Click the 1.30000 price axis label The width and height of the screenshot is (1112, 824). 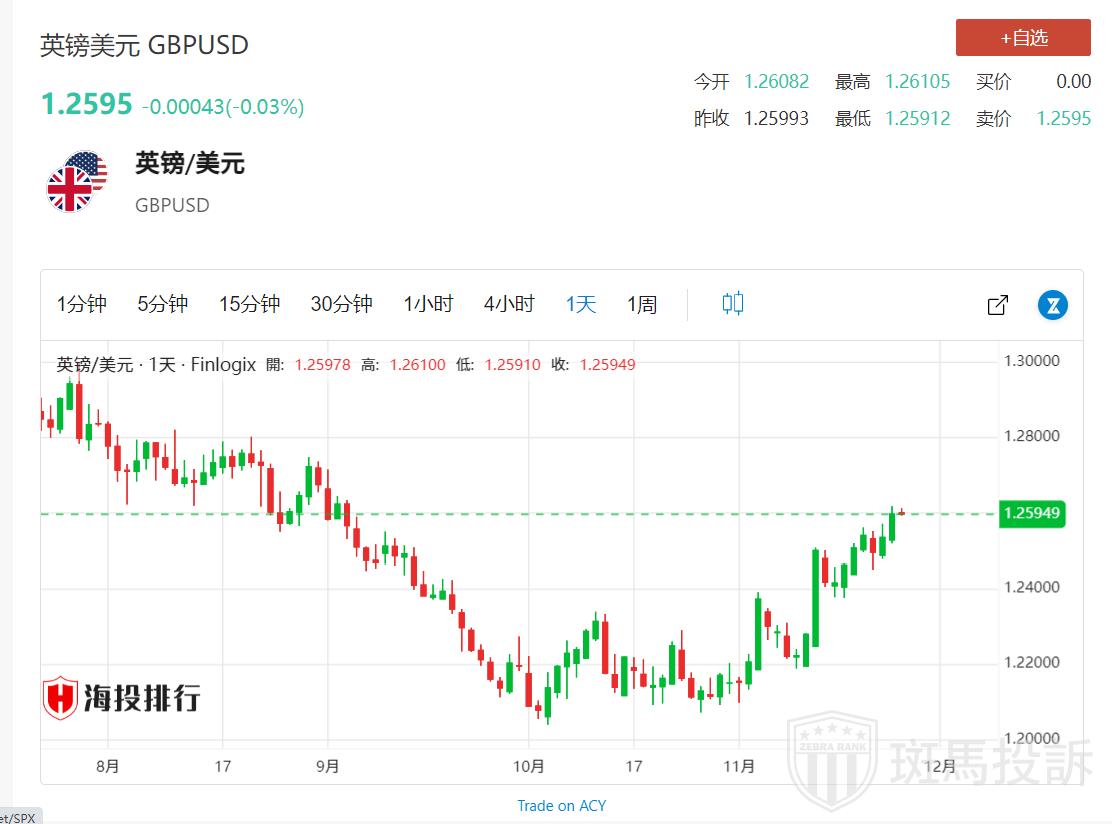tap(1031, 361)
